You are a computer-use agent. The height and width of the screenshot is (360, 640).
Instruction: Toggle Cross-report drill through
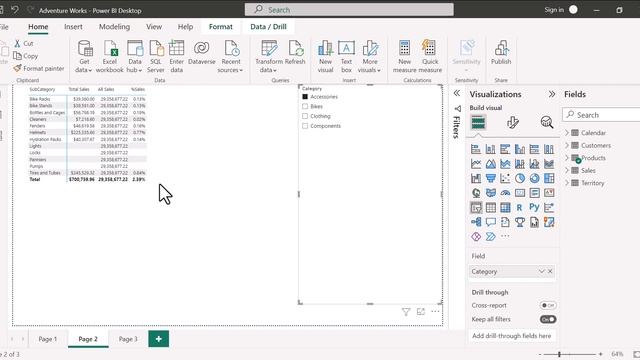[x=548, y=305]
